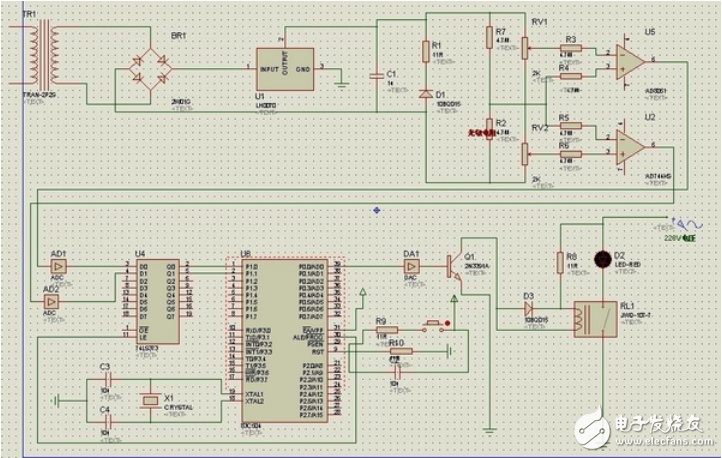This screenshot has width=722, height=458.
Task: Click the BR1 bridge rectifier symbol
Action: 146,68
